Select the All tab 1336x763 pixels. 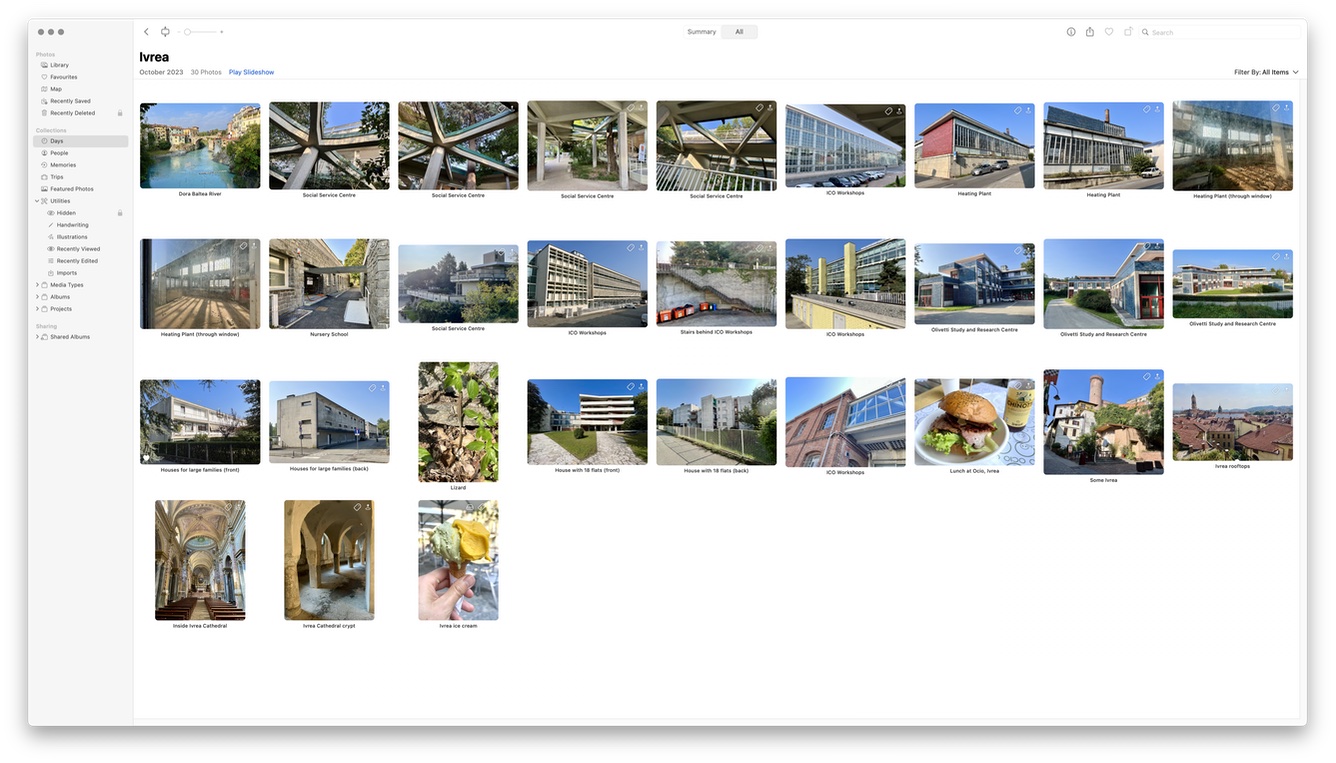(739, 32)
